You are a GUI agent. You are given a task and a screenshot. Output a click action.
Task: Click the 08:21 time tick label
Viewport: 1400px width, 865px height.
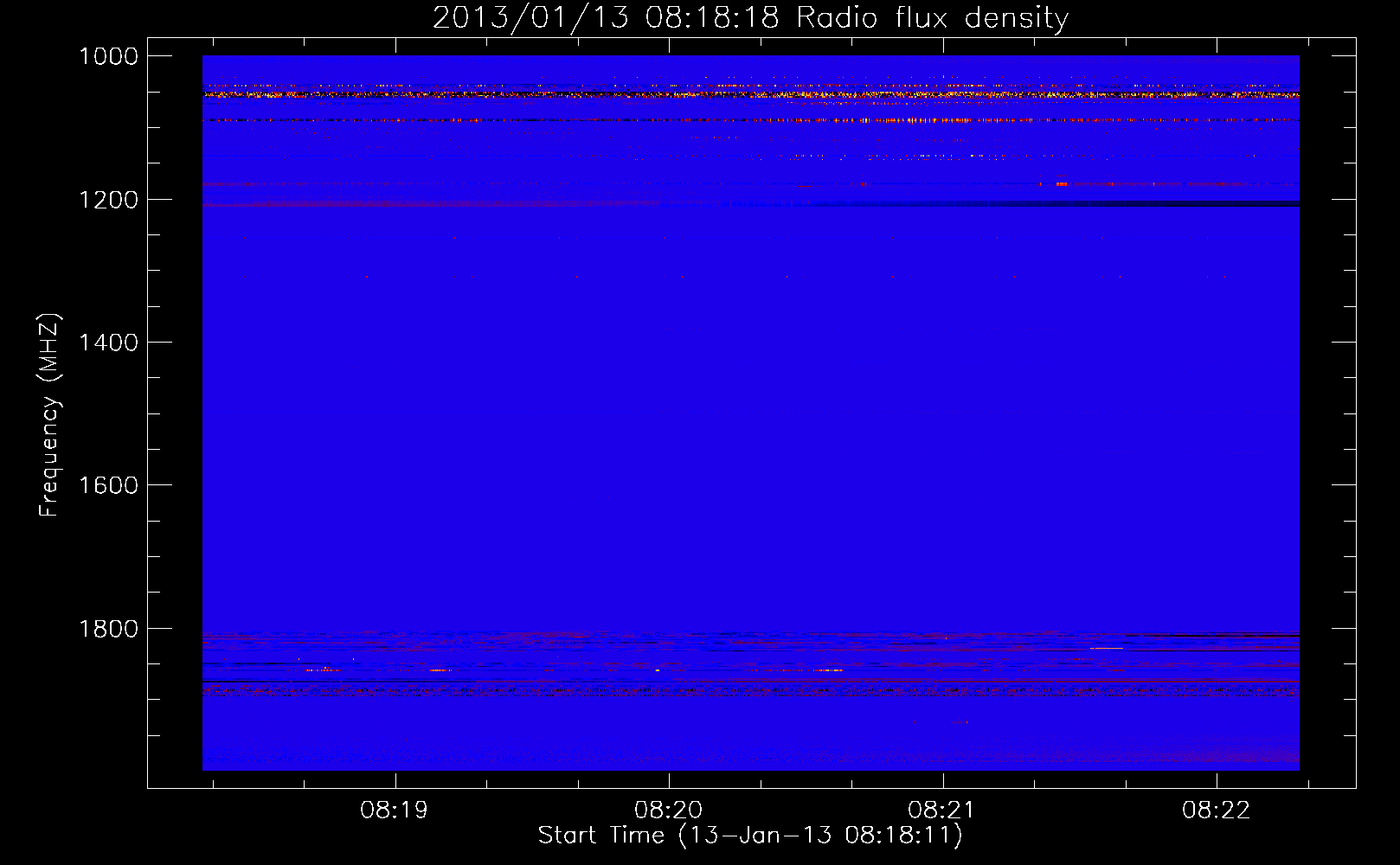(942, 811)
